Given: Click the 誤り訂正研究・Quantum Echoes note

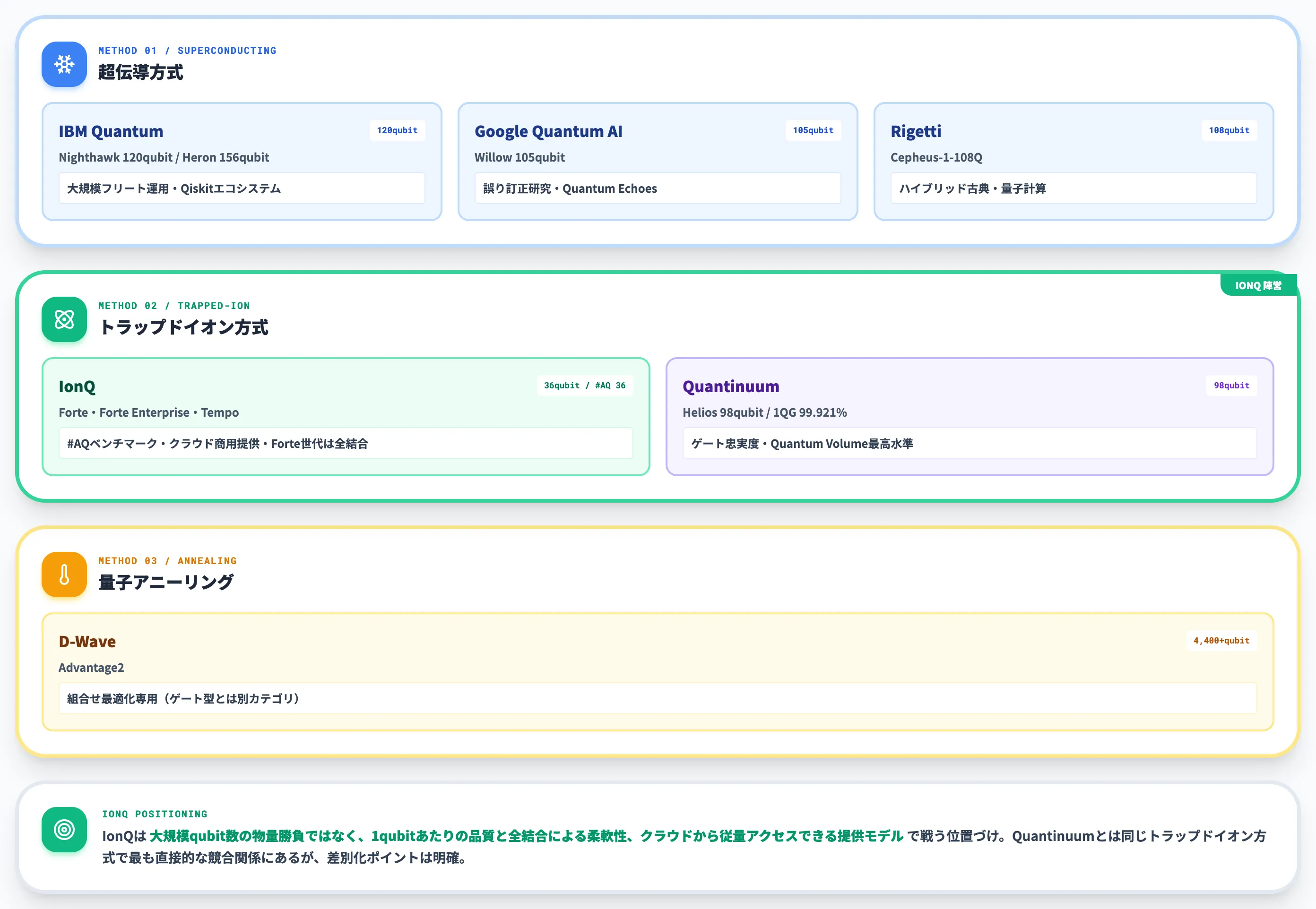Looking at the screenshot, I should (658, 189).
